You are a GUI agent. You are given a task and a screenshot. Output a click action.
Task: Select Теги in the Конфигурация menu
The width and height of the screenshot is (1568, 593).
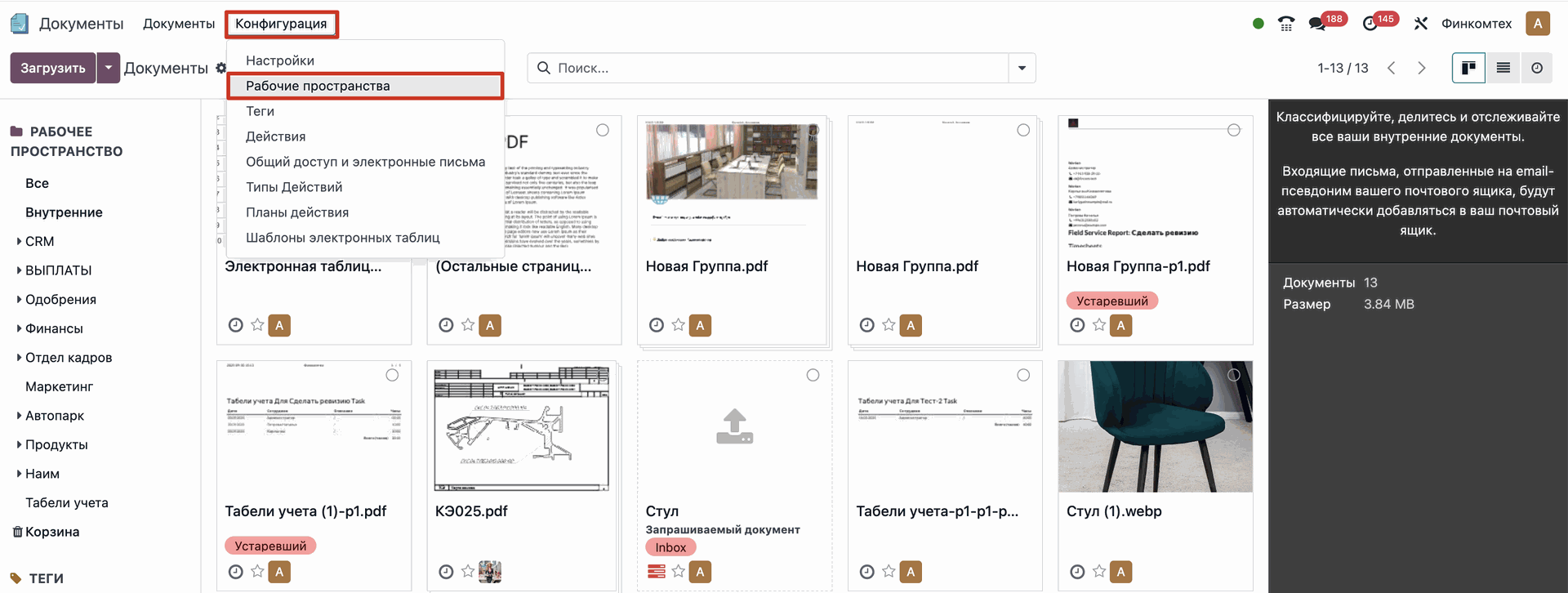click(x=260, y=111)
